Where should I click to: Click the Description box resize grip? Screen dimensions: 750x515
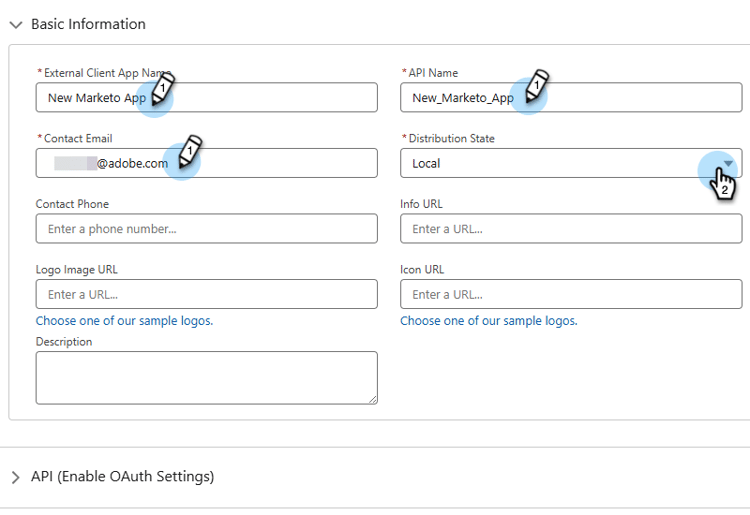pyautogui.click(x=373, y=399)
